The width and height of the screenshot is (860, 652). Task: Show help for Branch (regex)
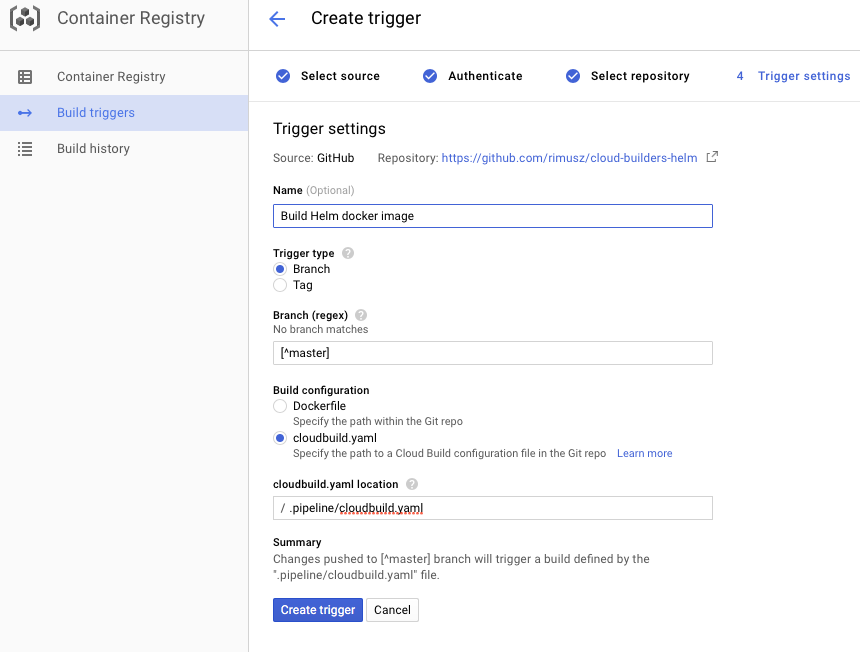pos(361,315)
